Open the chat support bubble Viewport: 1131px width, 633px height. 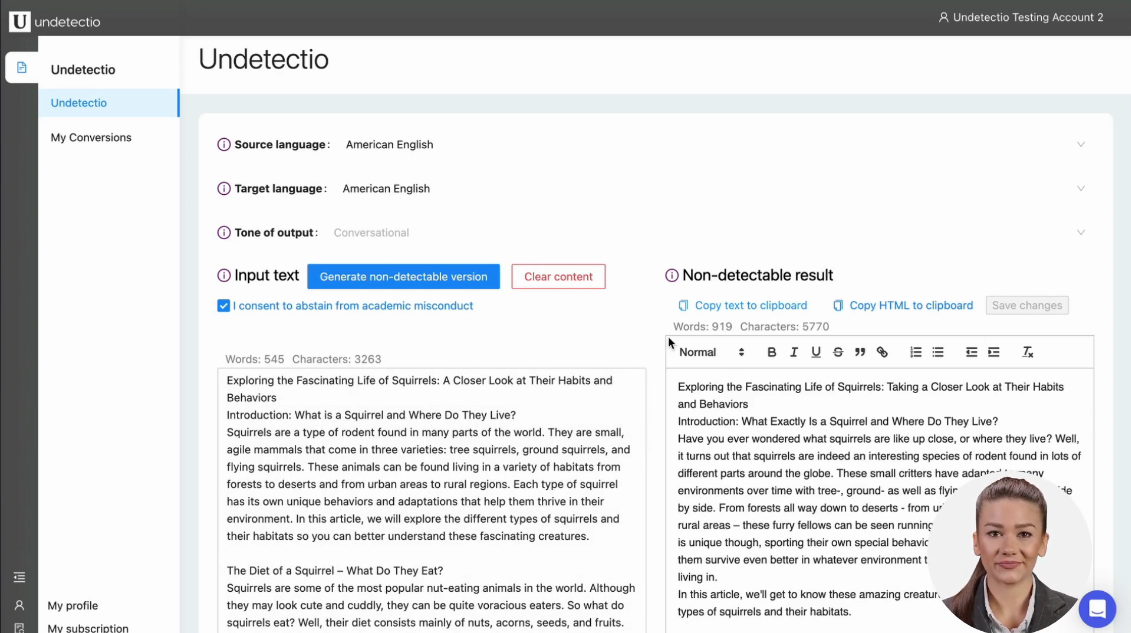1097,608
